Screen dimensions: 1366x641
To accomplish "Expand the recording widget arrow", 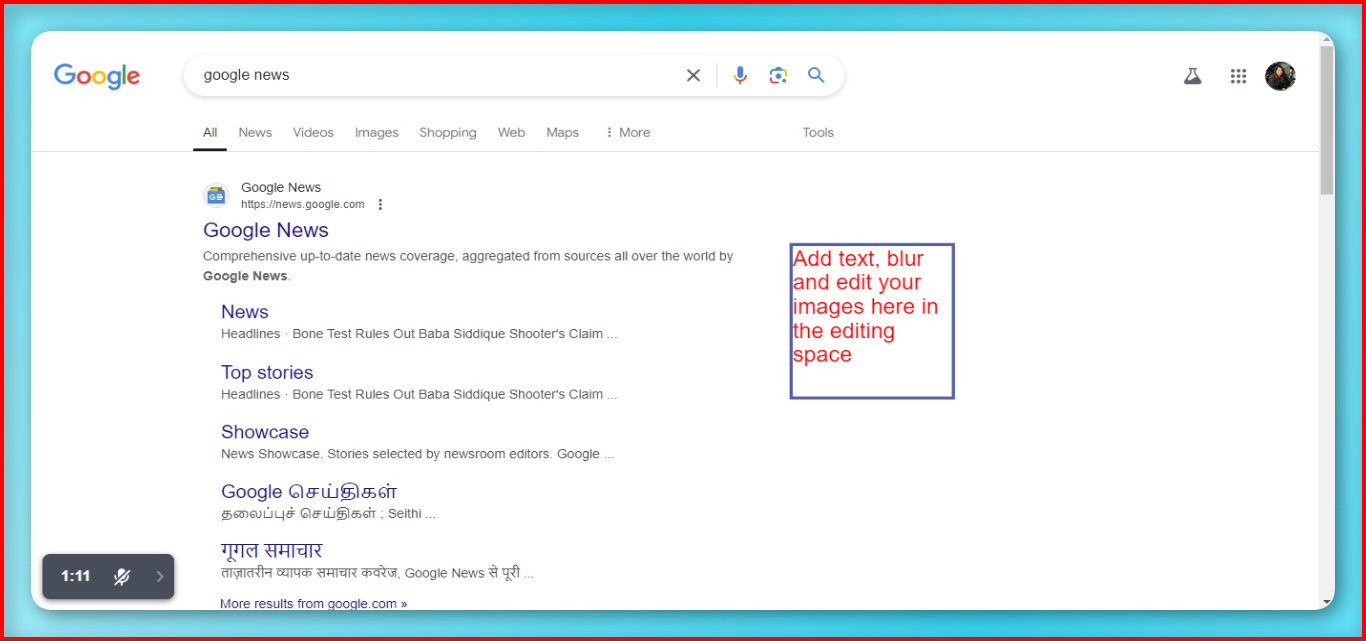I will coord(159,576).
